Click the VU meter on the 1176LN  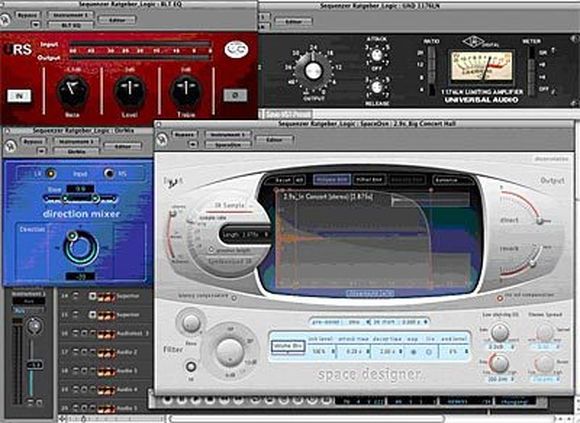point(481,67)
